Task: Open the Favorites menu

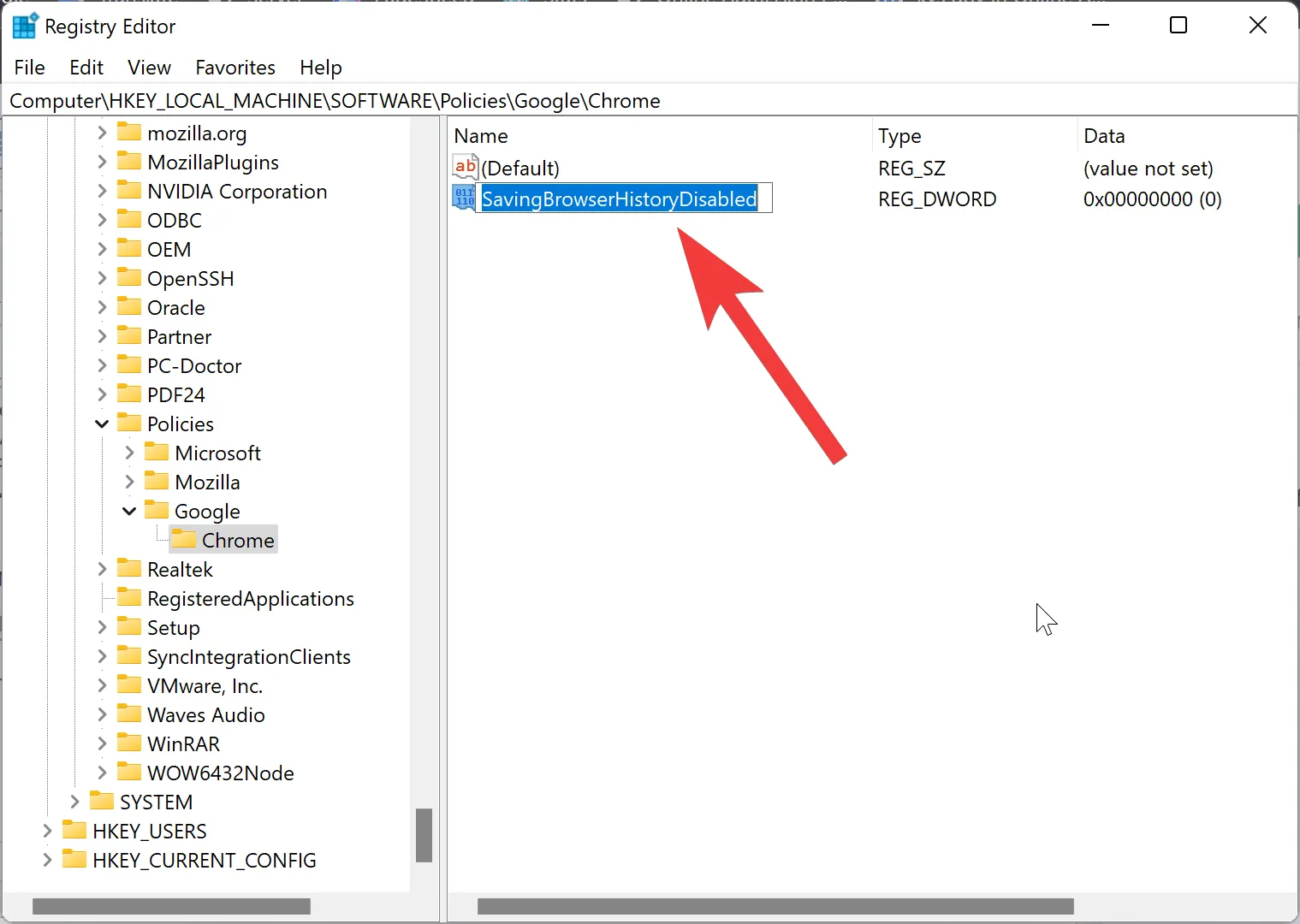Action: point(235,68)
